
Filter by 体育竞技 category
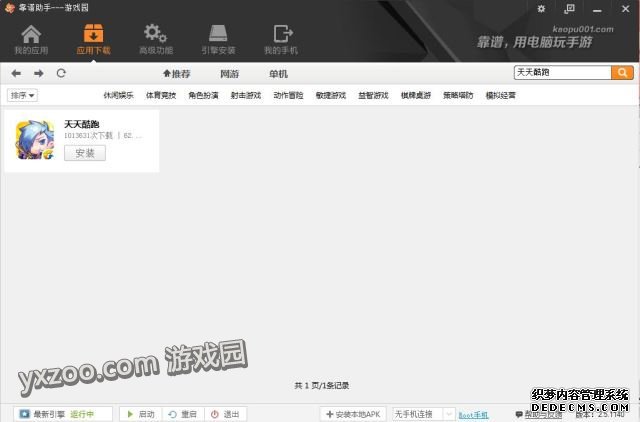(161, 96)
